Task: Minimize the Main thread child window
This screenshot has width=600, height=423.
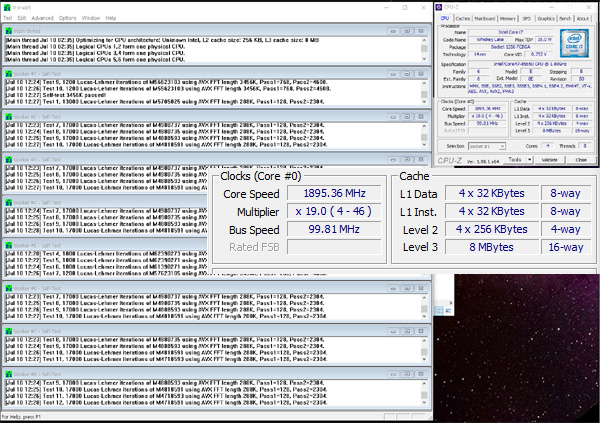Action: 393,31
